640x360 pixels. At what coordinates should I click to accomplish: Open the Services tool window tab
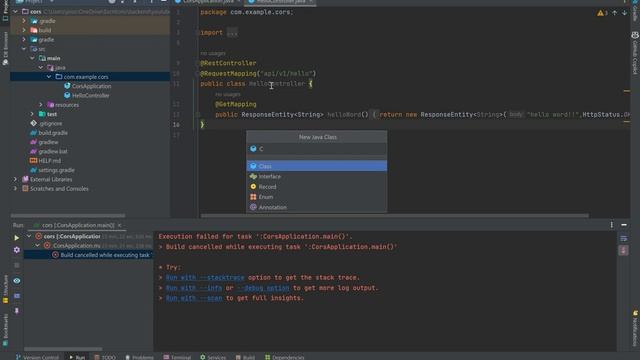pyautogui.click(x=213, y=357)
